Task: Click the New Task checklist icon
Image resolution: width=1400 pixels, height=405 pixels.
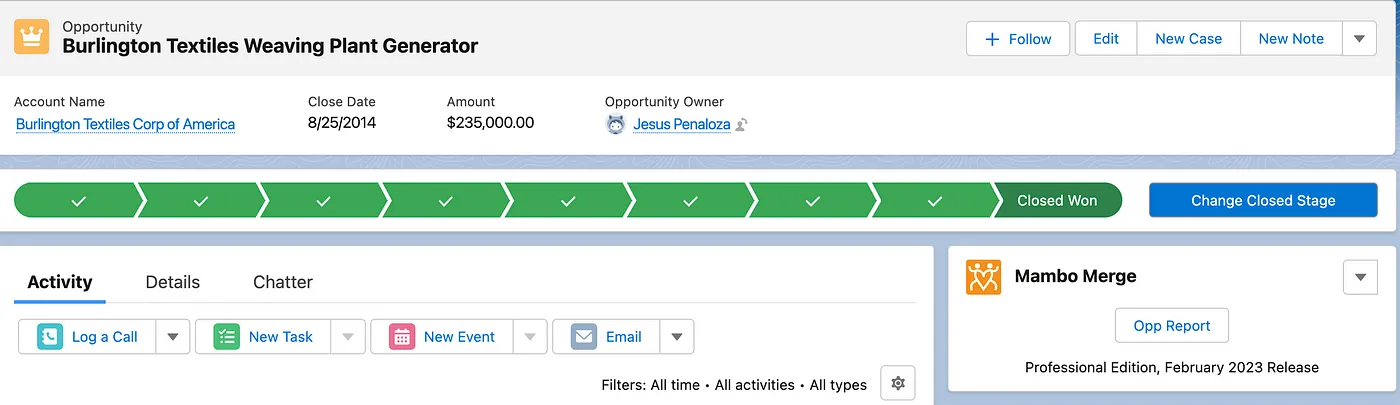Action: pyautogui.click(x=226, y=337)
